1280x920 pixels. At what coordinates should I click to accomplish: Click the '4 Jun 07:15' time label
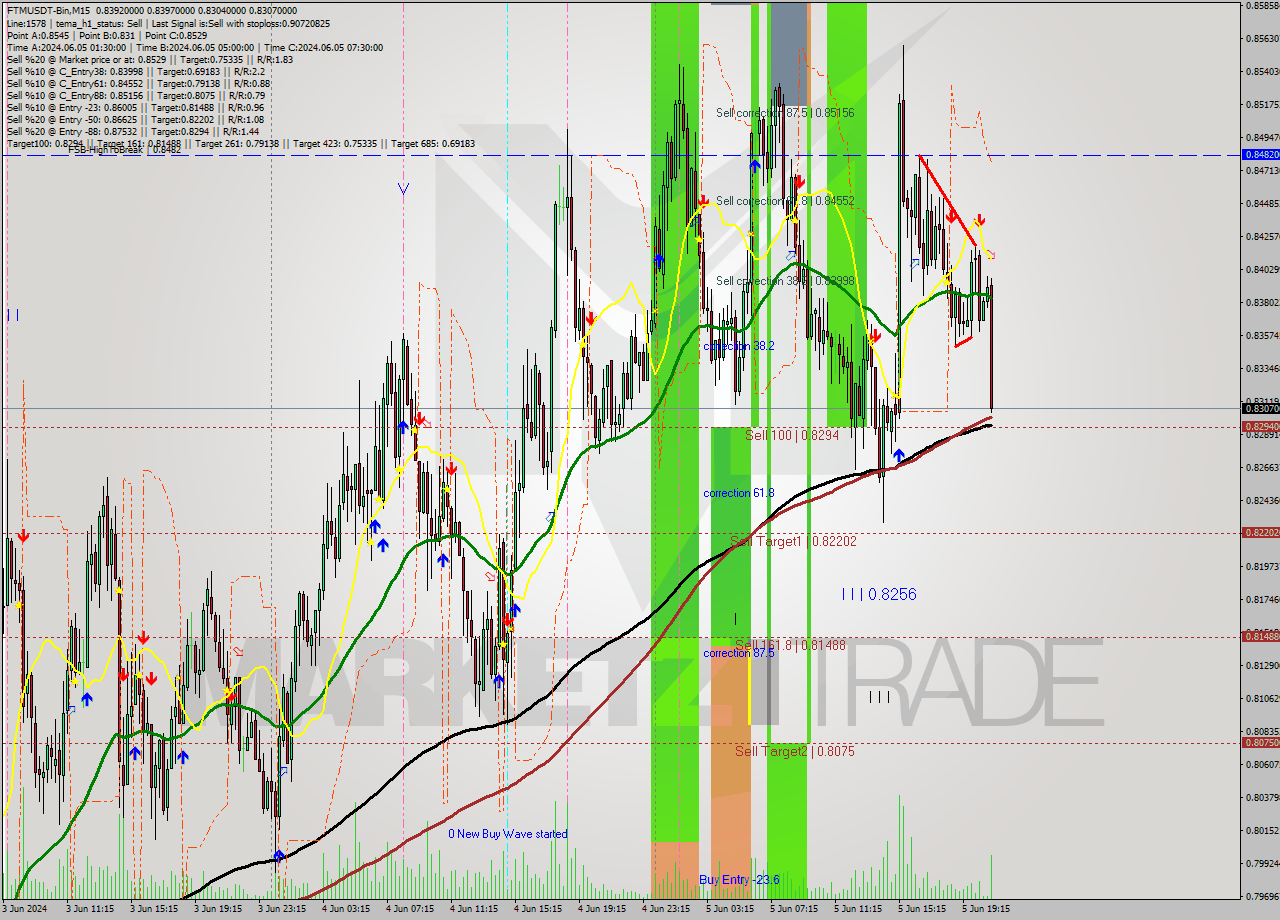pos(412,910)
